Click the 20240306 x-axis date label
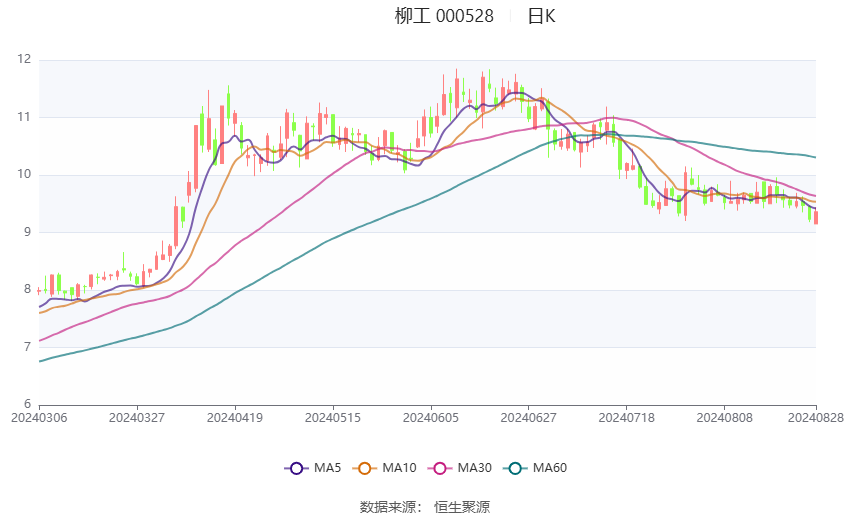Screen dimensions: 850x517 [x=39, y=418]
